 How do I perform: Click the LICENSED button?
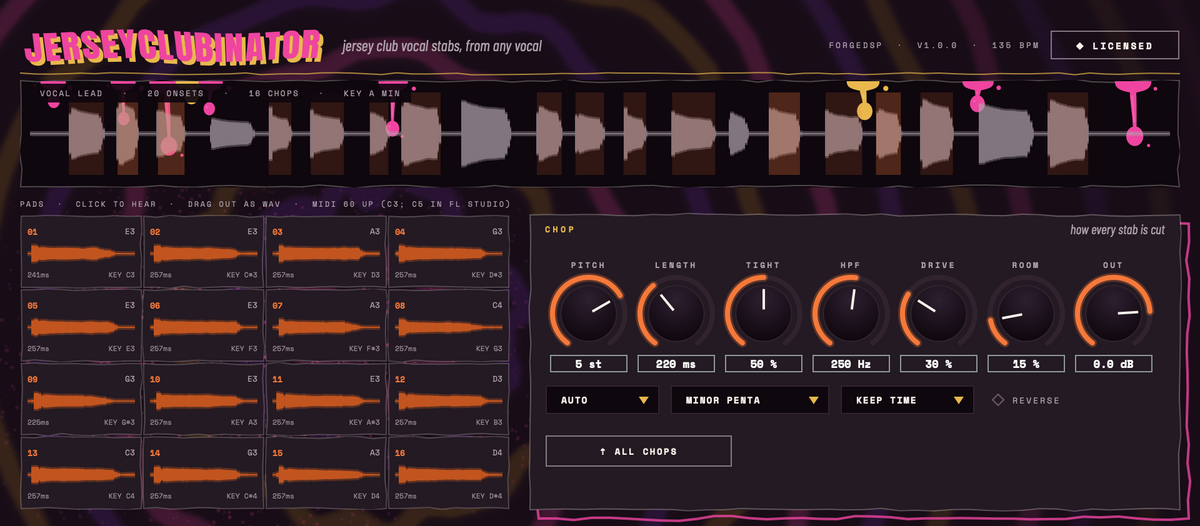click(1114, 45)
